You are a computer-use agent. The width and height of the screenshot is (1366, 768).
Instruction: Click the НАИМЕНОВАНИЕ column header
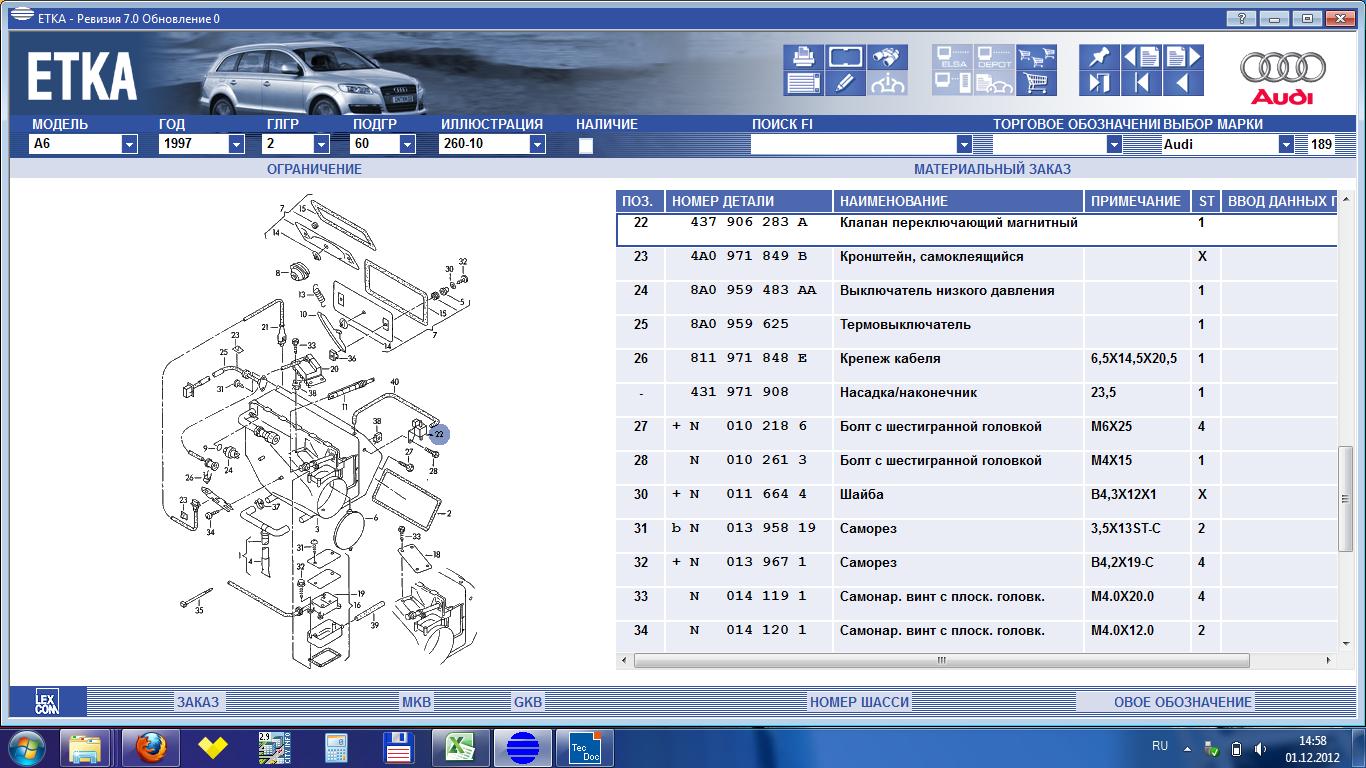958,201
